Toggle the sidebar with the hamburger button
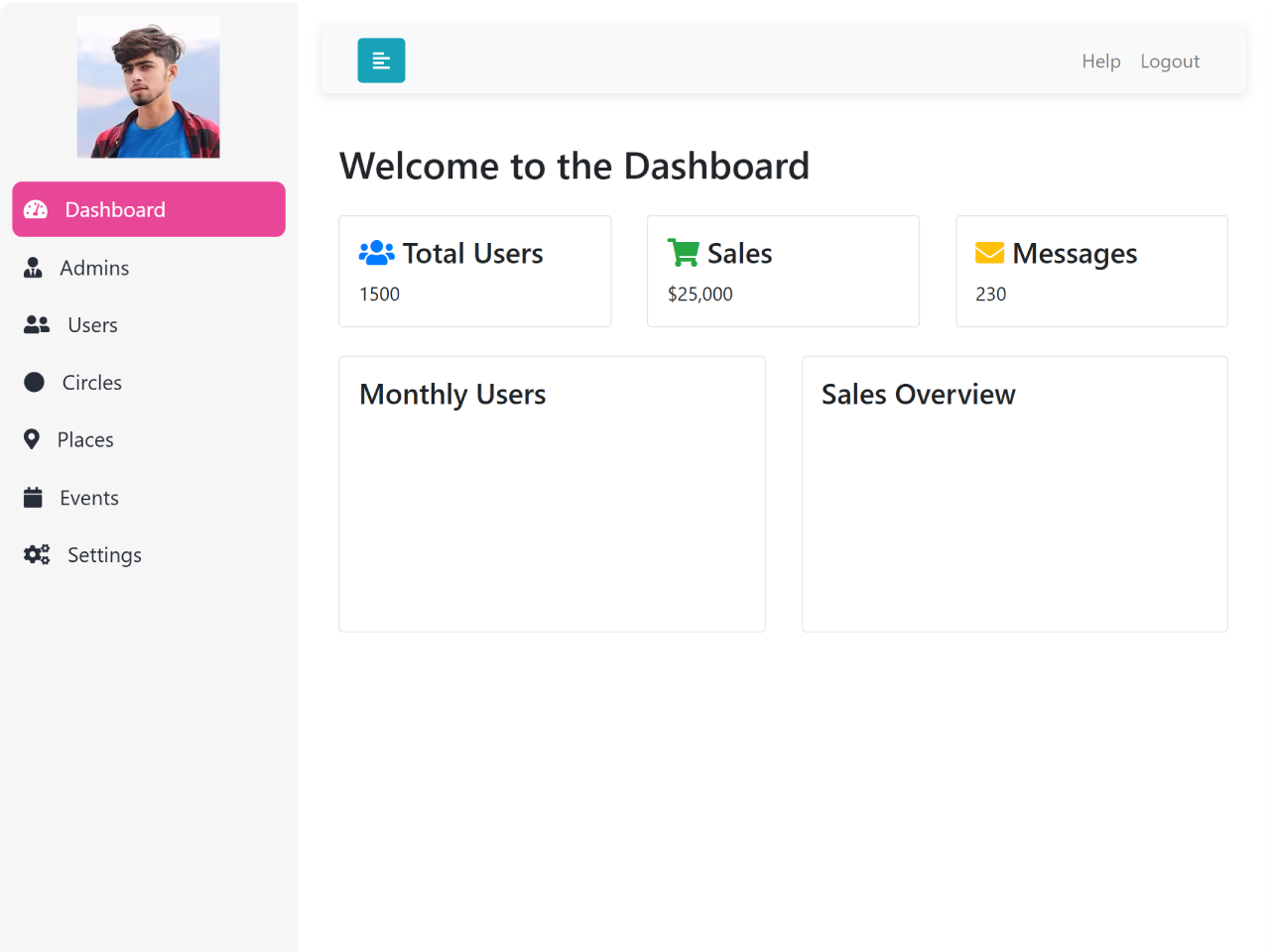Screen dimensions: 1270x952 [x=381, y=60]
